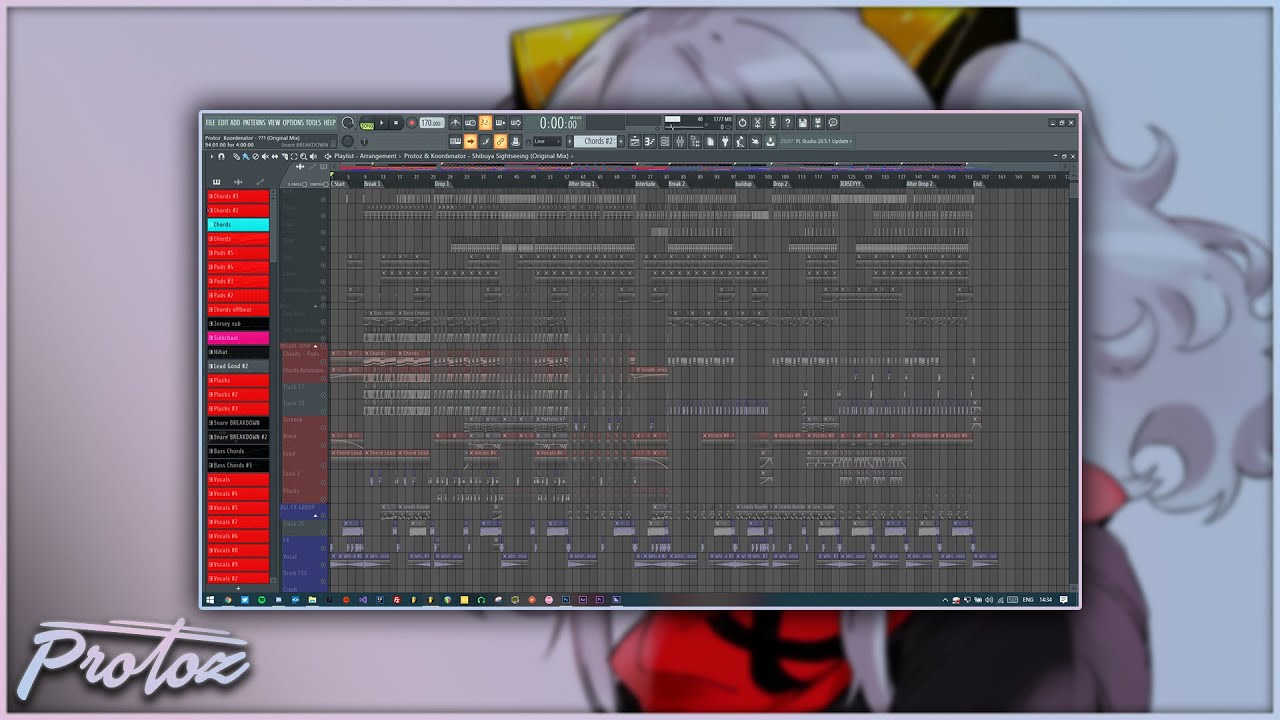Click the song position slider
The image size is (1280, 720).
[x=405, y=142]
